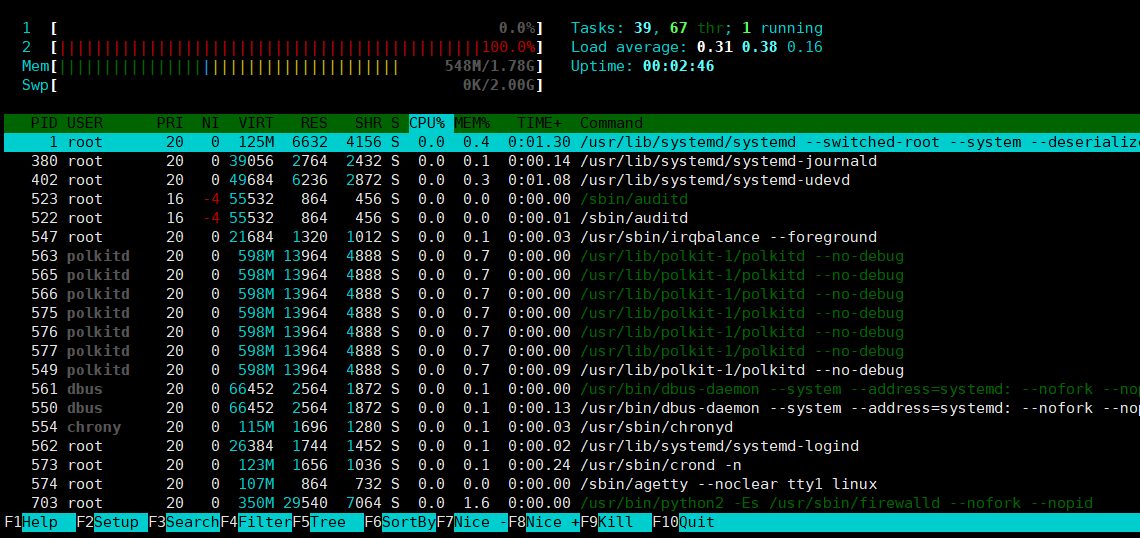1140x538 pixels.
Task: Select the systemd-logind process row
Action: coord(572,446)
